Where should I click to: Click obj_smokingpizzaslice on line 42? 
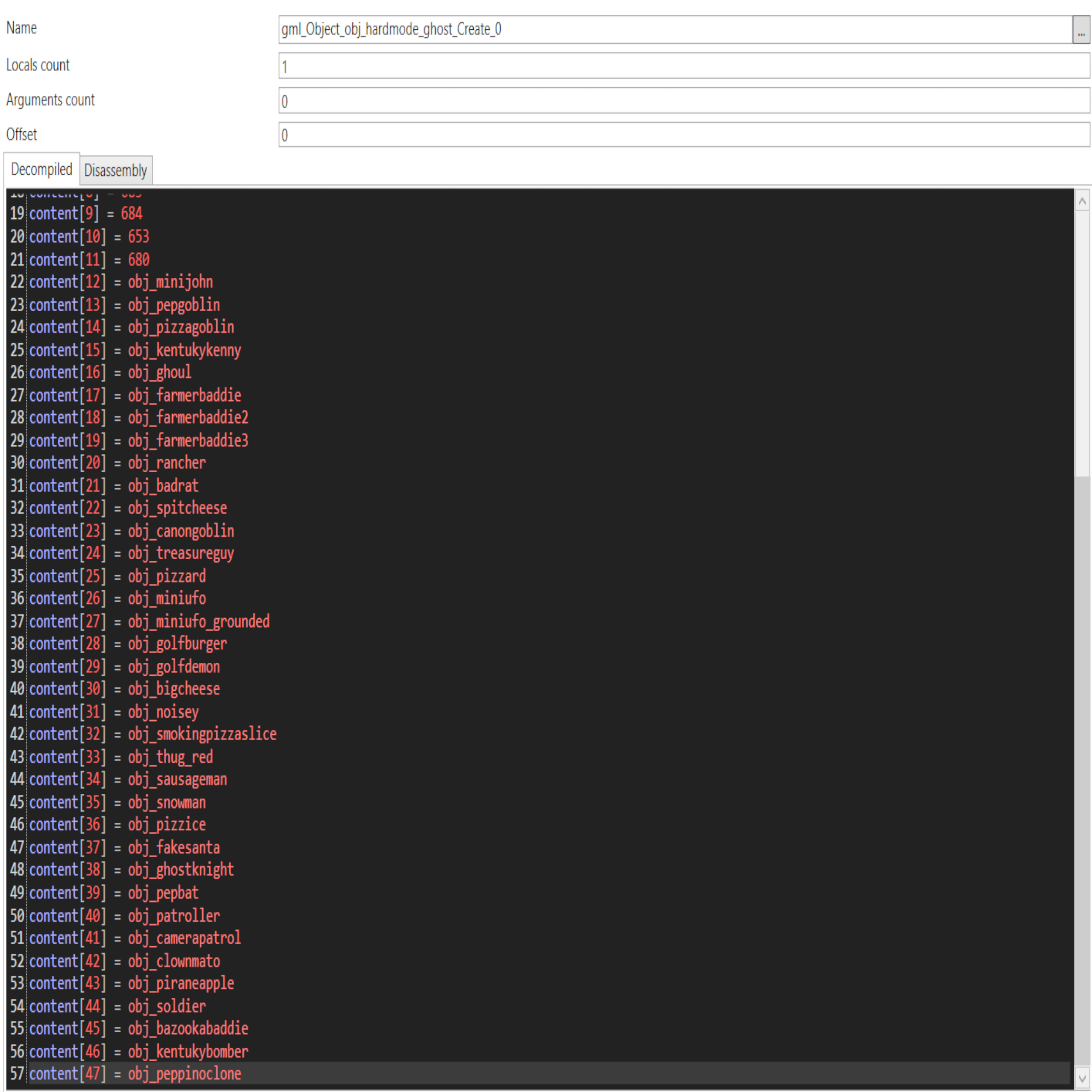click(202, 734)
